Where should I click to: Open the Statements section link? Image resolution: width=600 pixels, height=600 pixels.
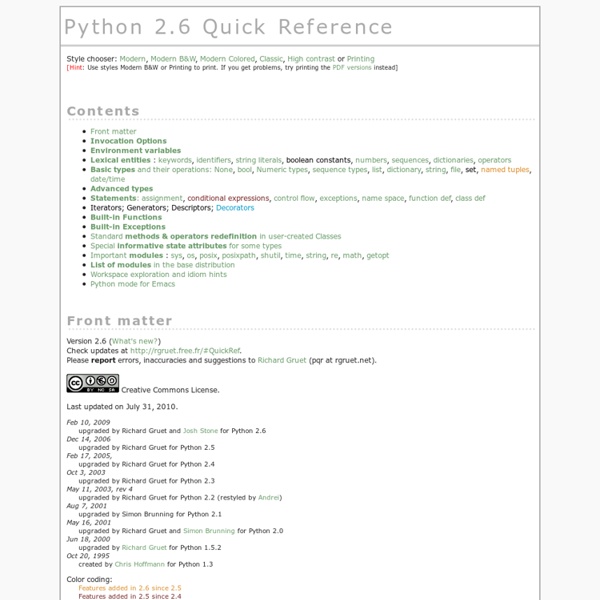click(113, 198)
